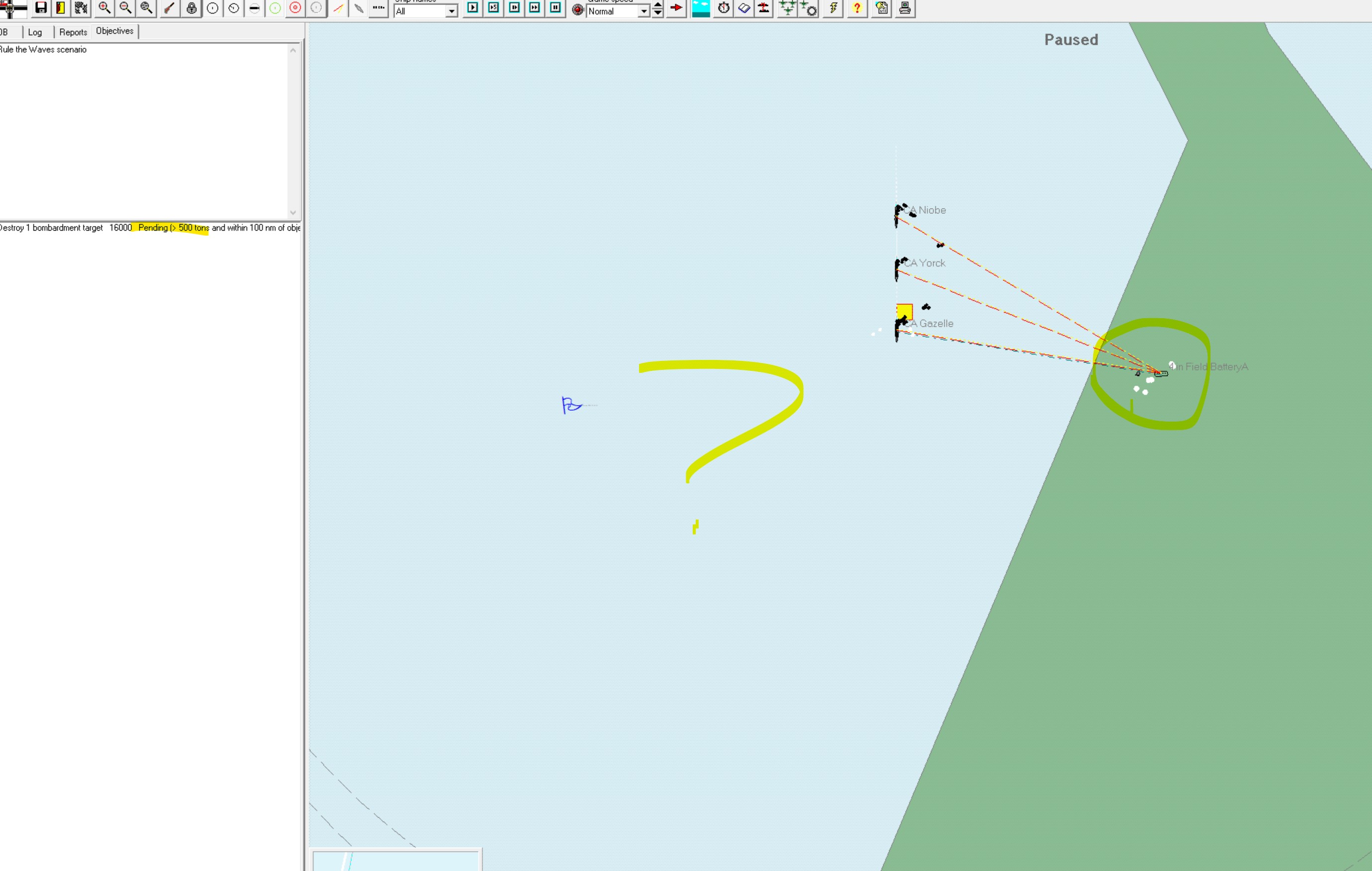The width and height of the screenshot is (1372, 871).
Task: Click the floppy disk save game icon
Action: pyautogui.click(x=41, y=8)
